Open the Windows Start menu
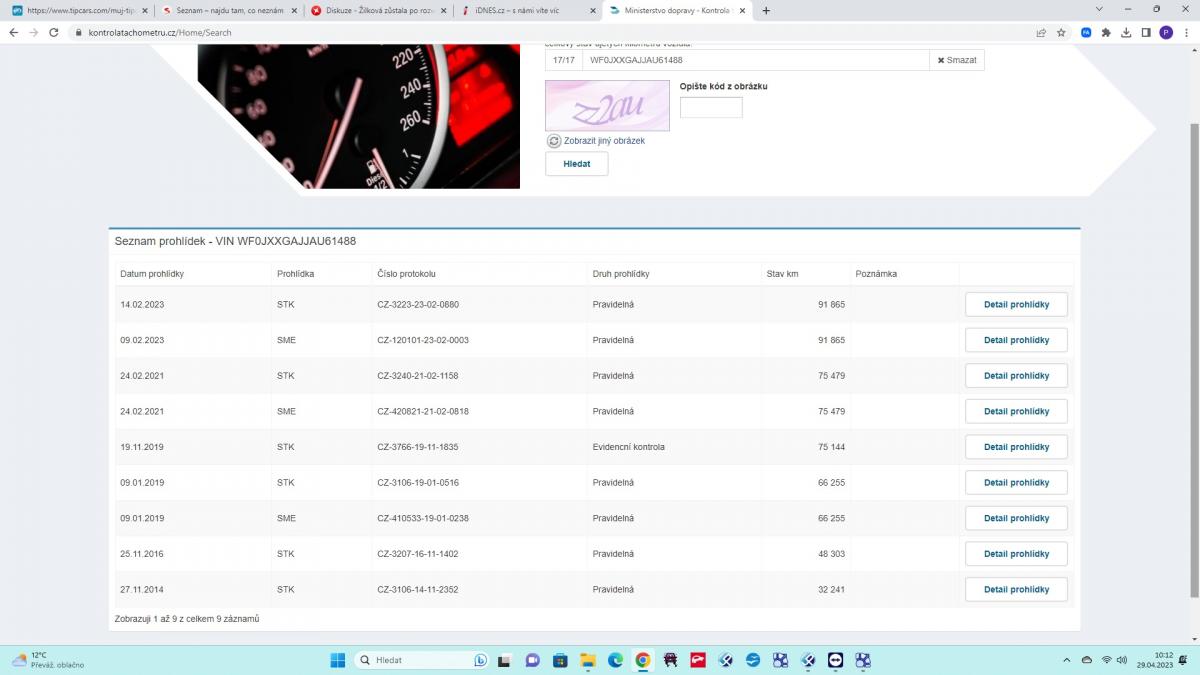 (x=337, y=660)
